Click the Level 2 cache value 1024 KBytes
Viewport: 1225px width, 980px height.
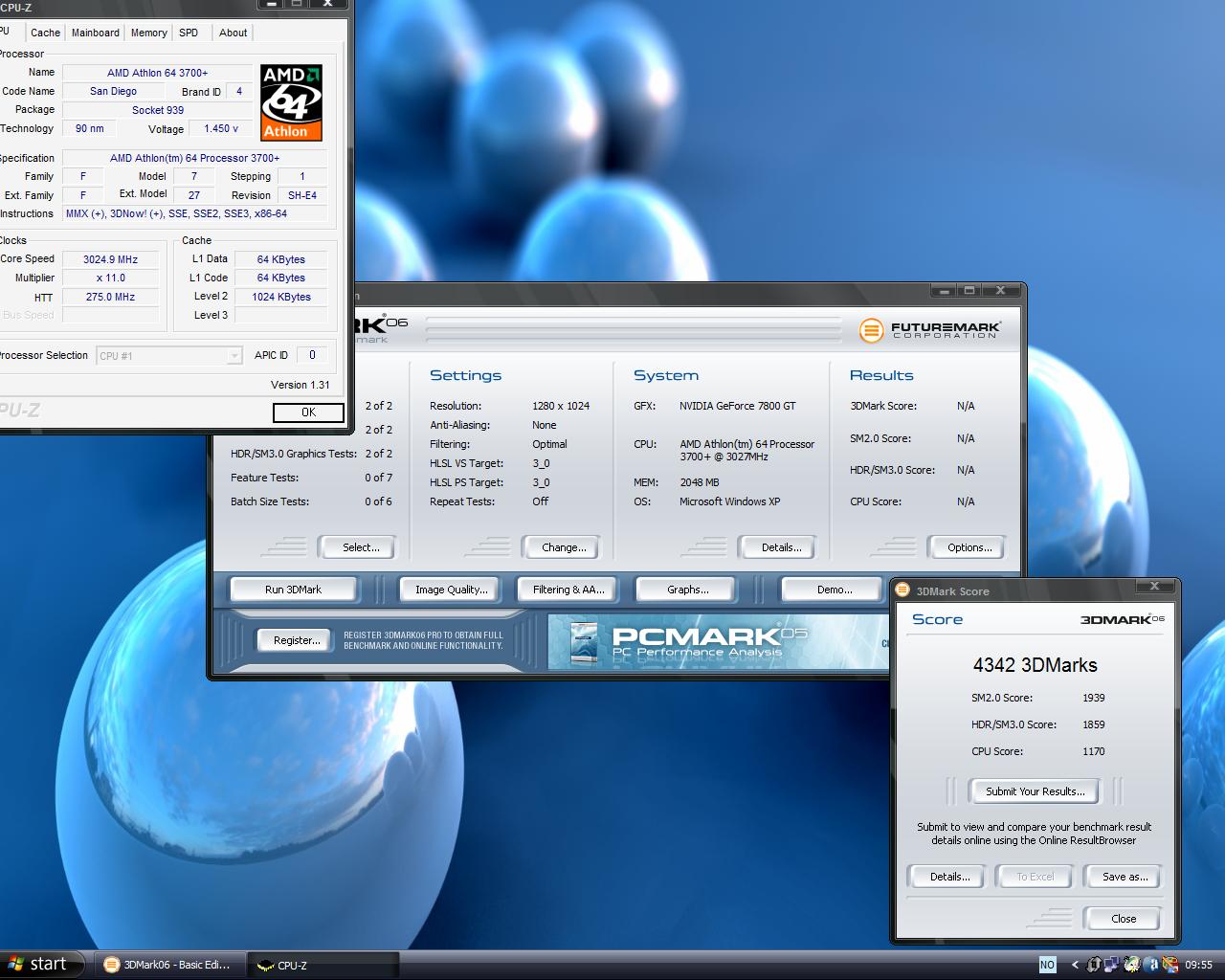click(280, 297)
